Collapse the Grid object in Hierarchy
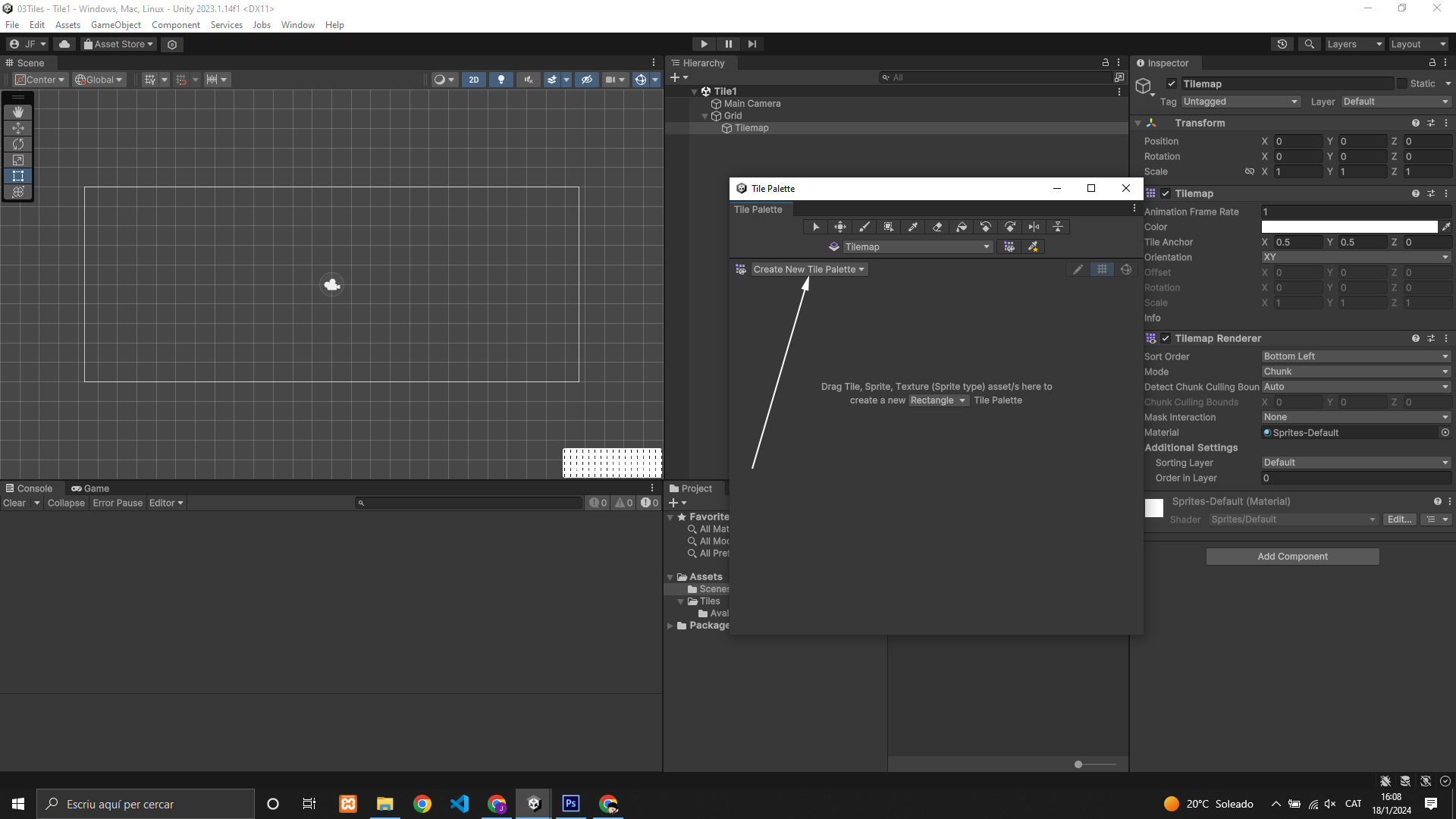This screenshot has width=1456, height=819. coord(704,116)
